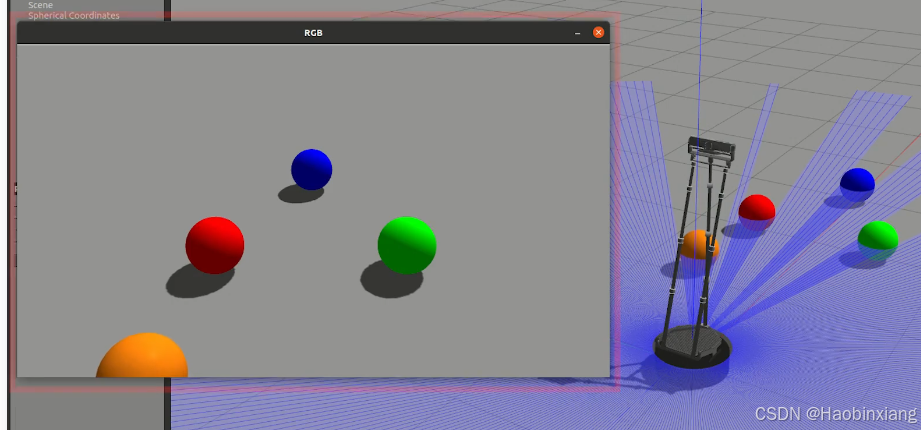Click the orange sphere in RGB window

tap(142, 355)
